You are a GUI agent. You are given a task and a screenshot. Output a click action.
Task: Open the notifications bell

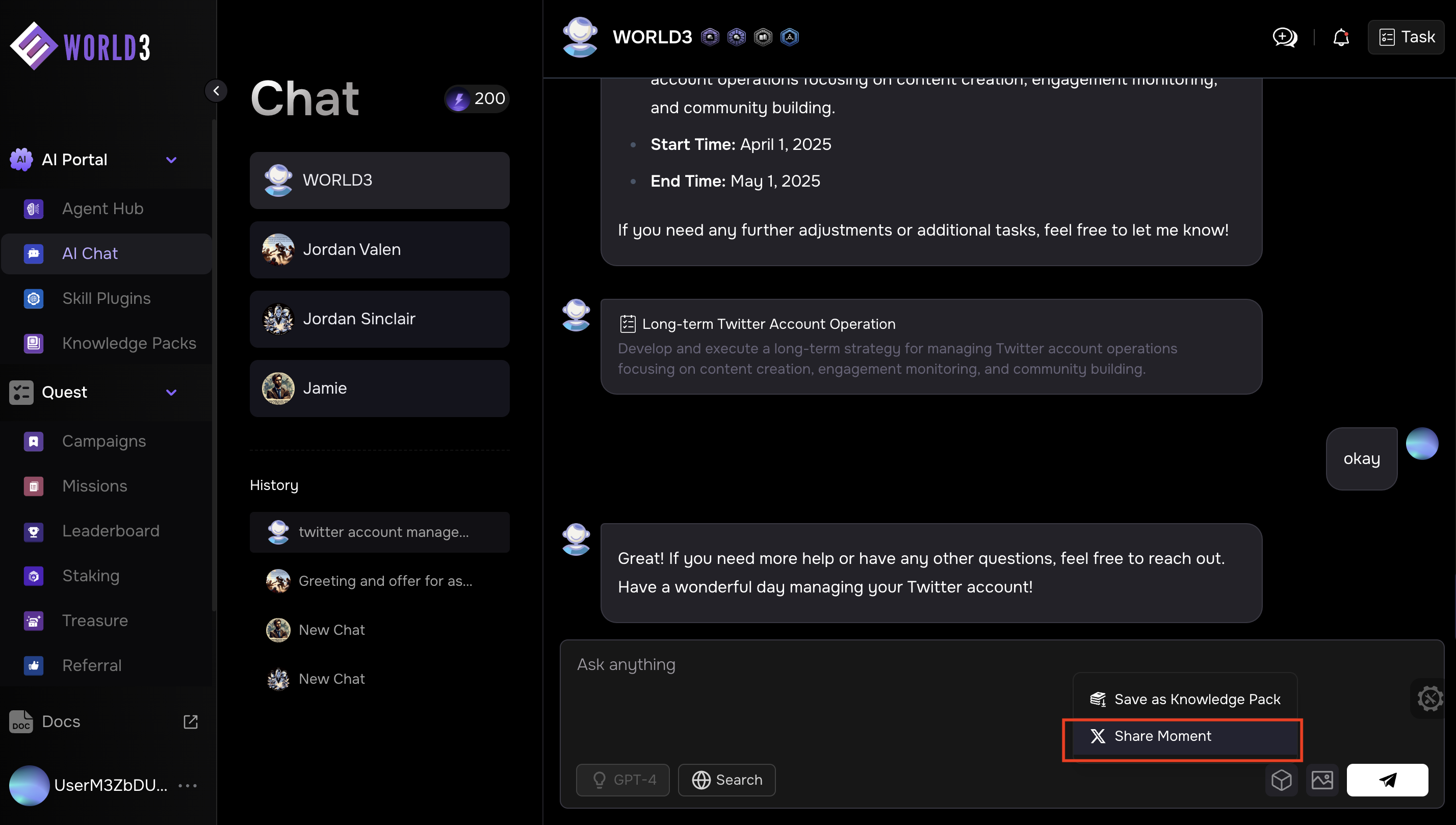(1340, 37)
